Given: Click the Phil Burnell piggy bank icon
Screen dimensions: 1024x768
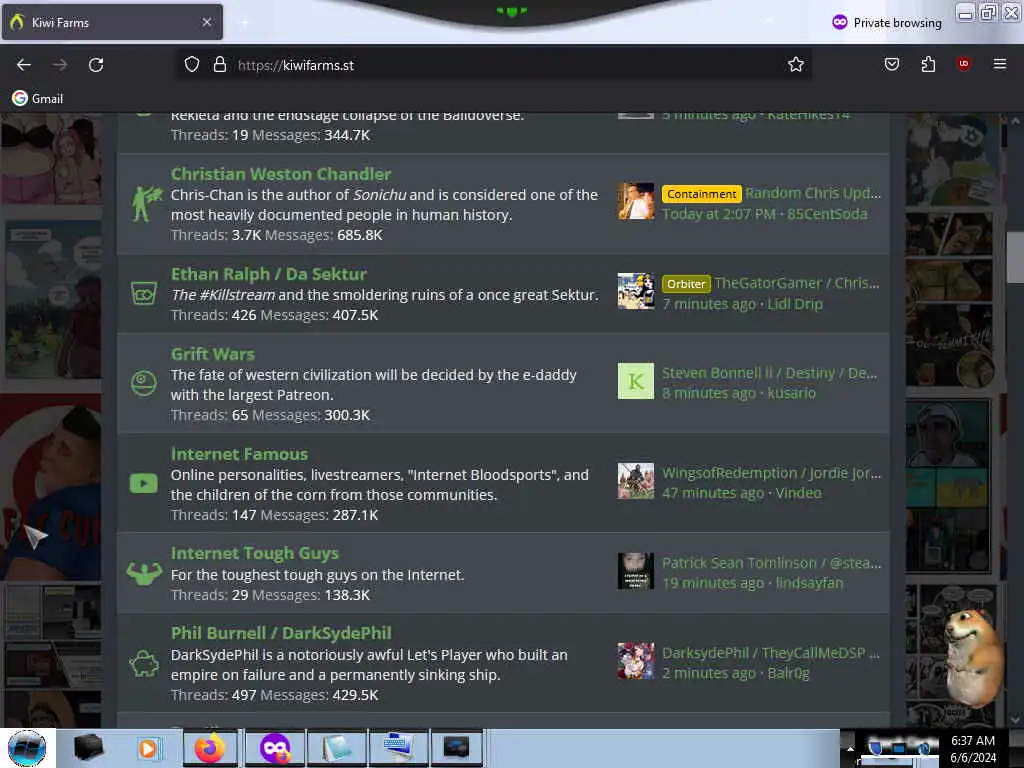Looking at the screenshot, I should (x=144, y=664).
